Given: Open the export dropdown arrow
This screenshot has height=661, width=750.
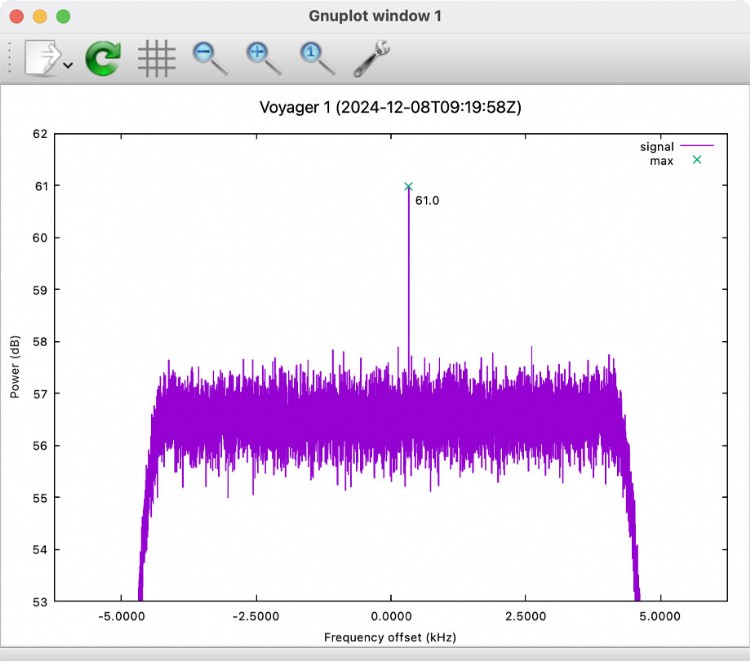Looking at the screenshot, I should [68, 65].
